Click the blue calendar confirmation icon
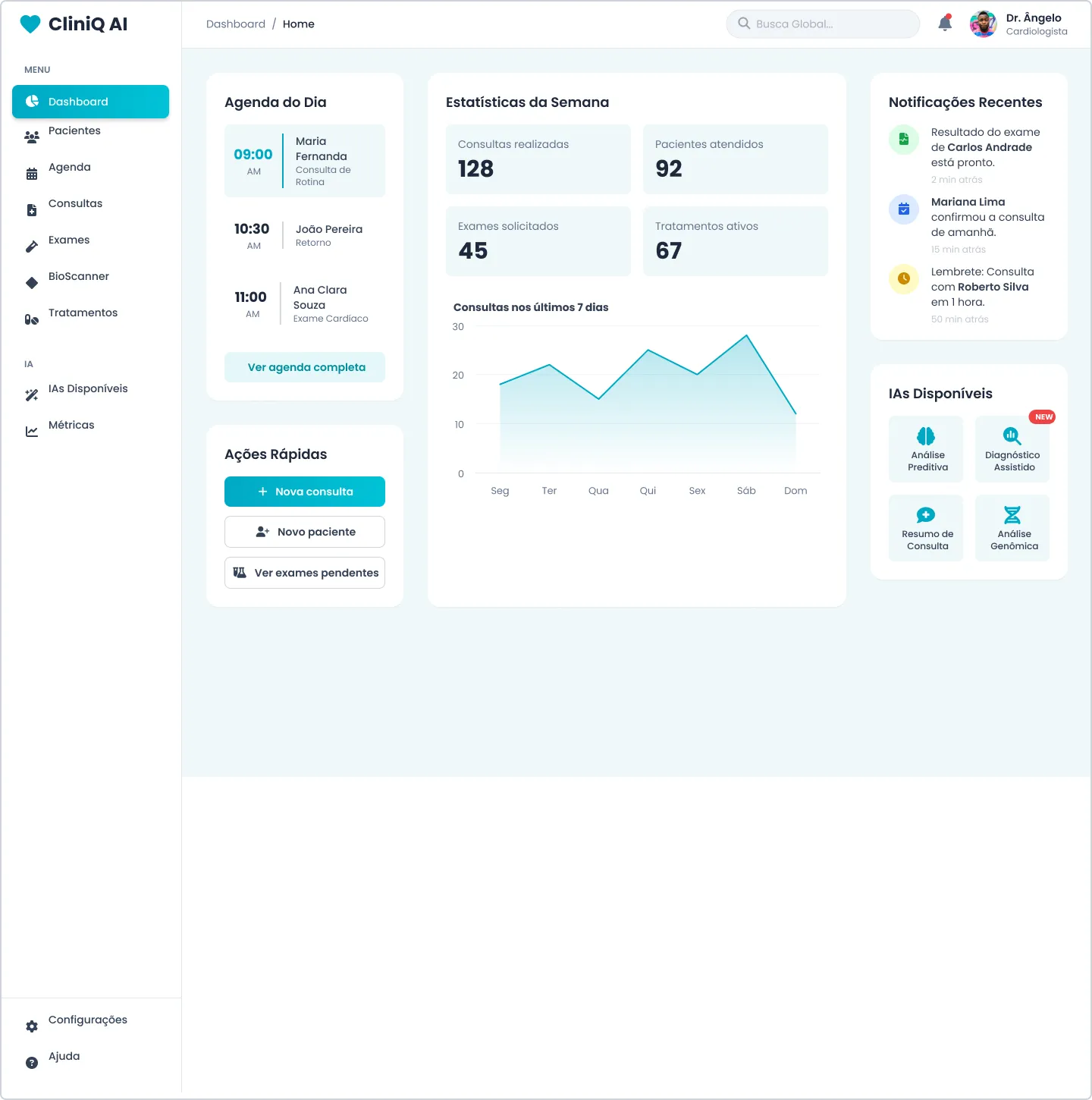The image size is (1092, 1100). click(904, 209)
